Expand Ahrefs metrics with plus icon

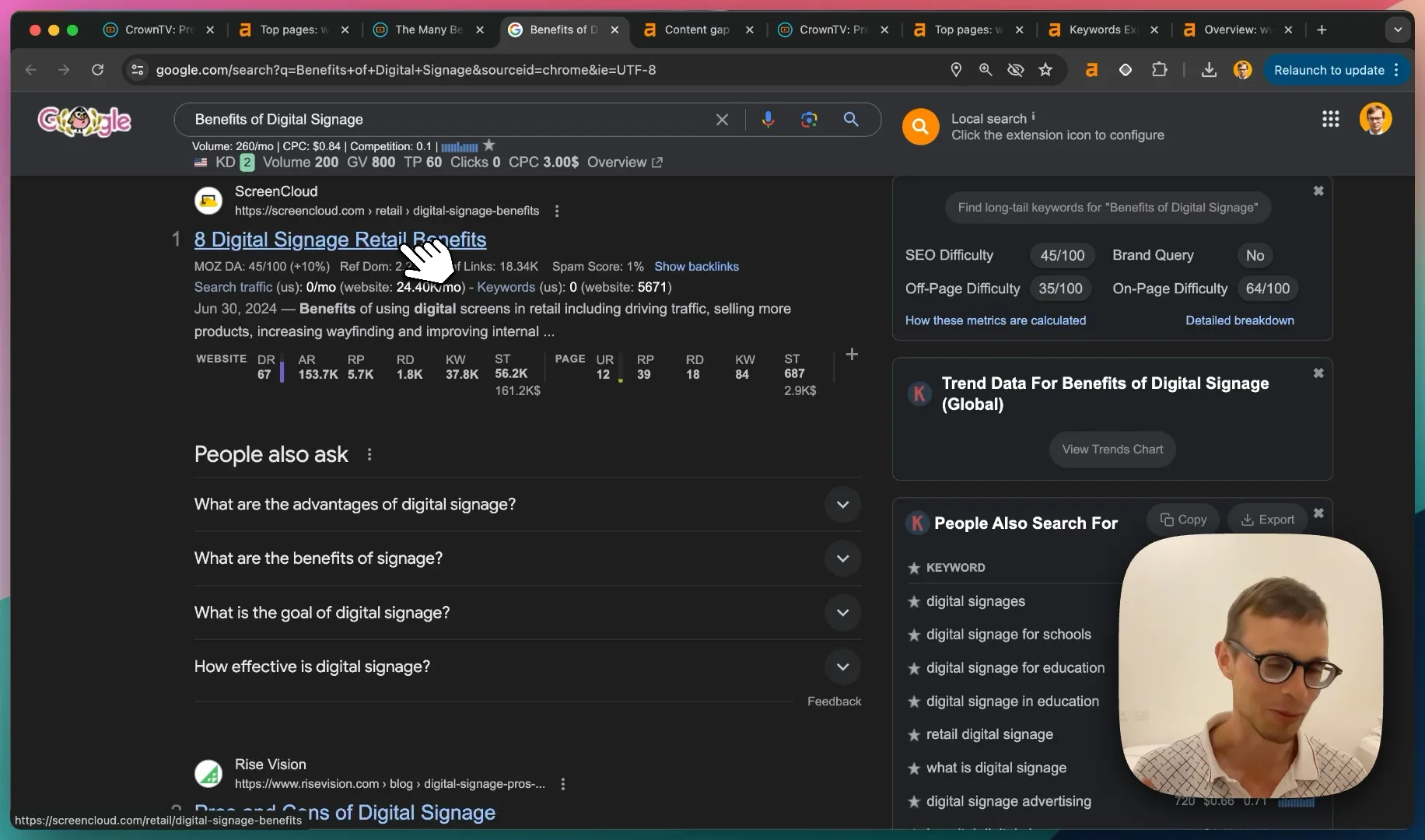[852, 355]
